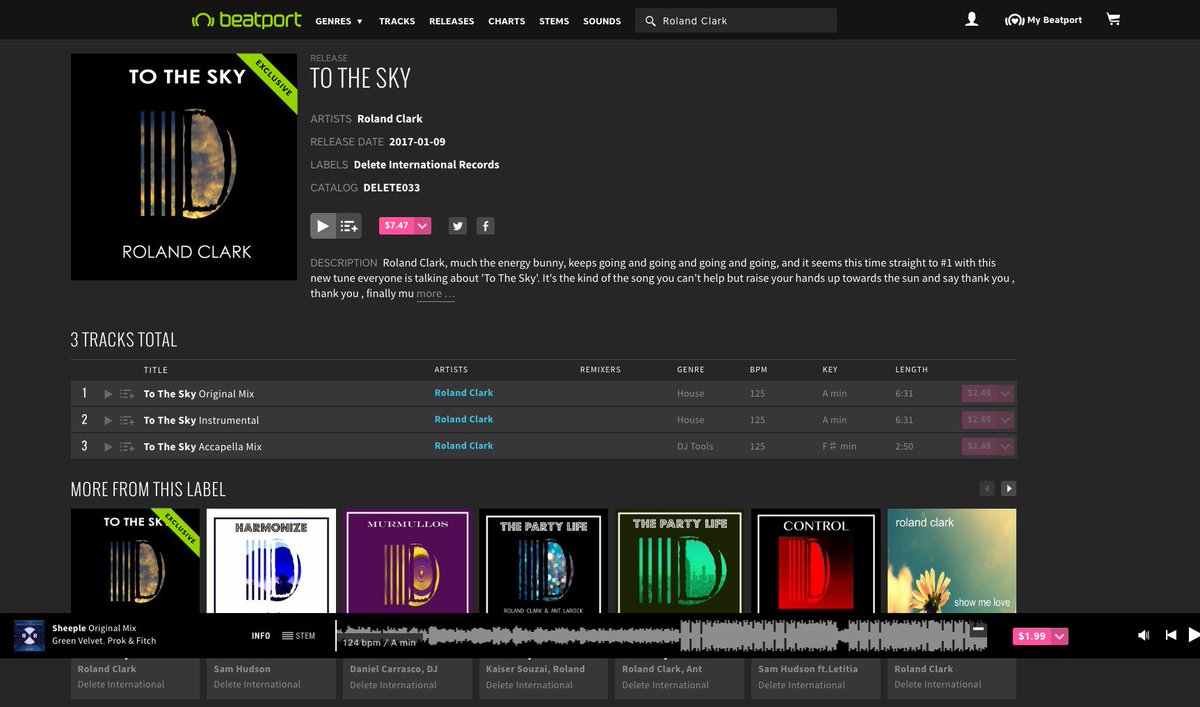Open the Harmonize release thumbnail
Screen dimensions: 1200x707
pyautogui.click(x=271, y=561)
